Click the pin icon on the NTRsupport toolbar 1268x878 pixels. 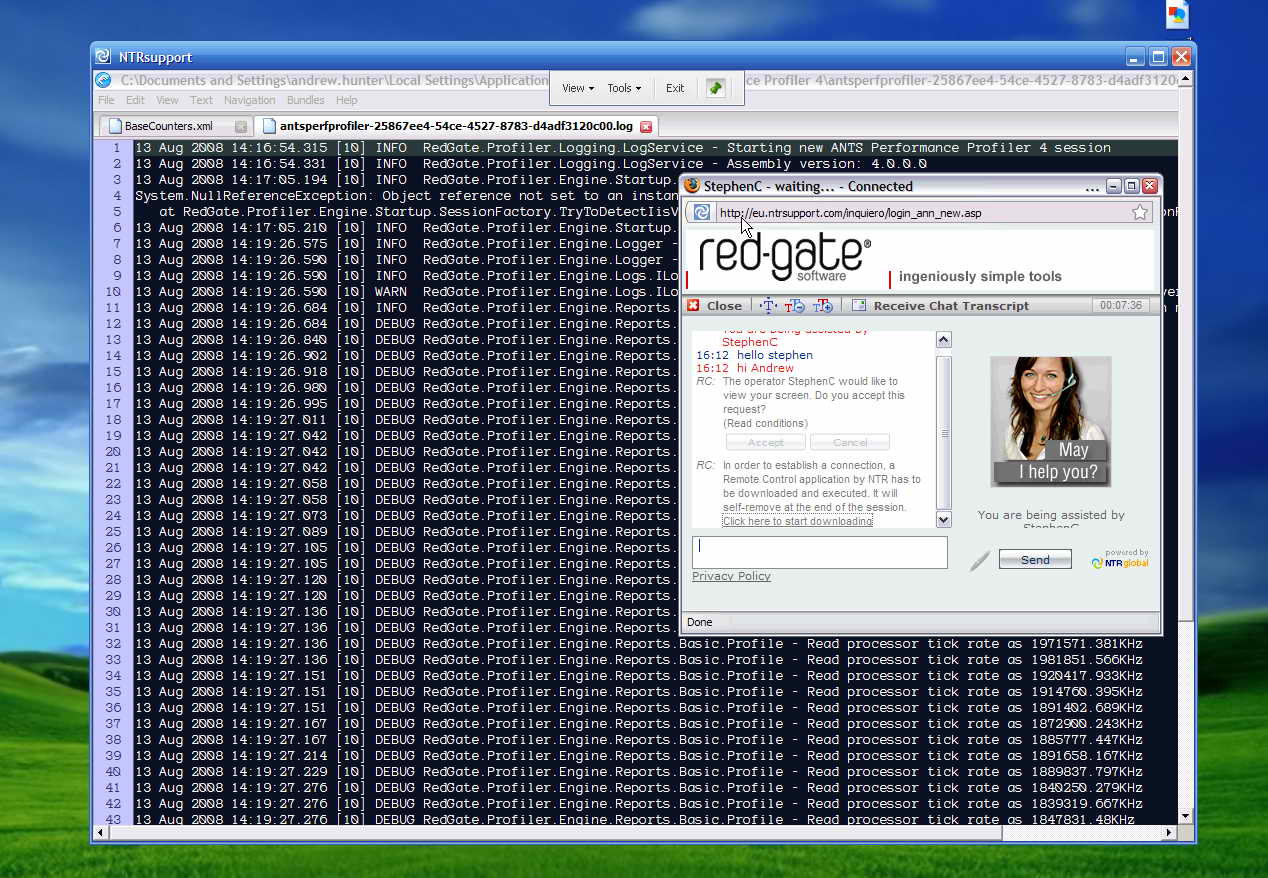pyautogui.click(x=715, y=88)
